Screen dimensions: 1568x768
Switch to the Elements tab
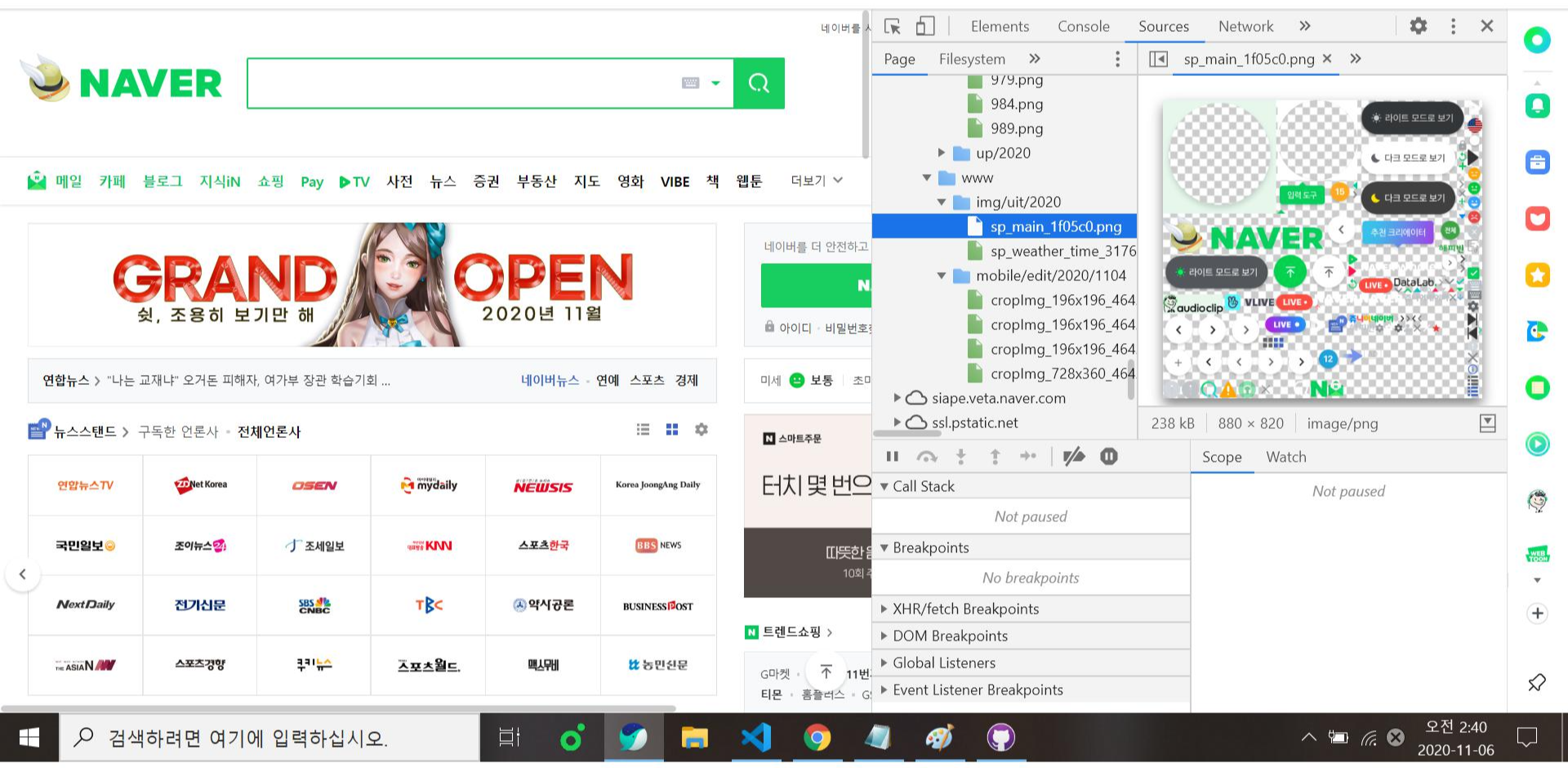(1000, 26)
